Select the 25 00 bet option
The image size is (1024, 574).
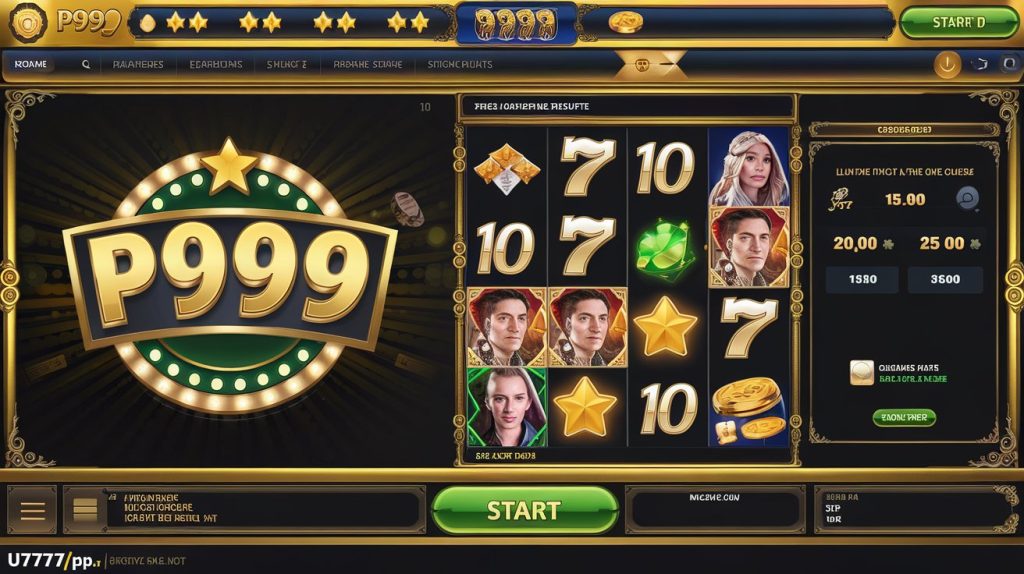tap(949, 244)
